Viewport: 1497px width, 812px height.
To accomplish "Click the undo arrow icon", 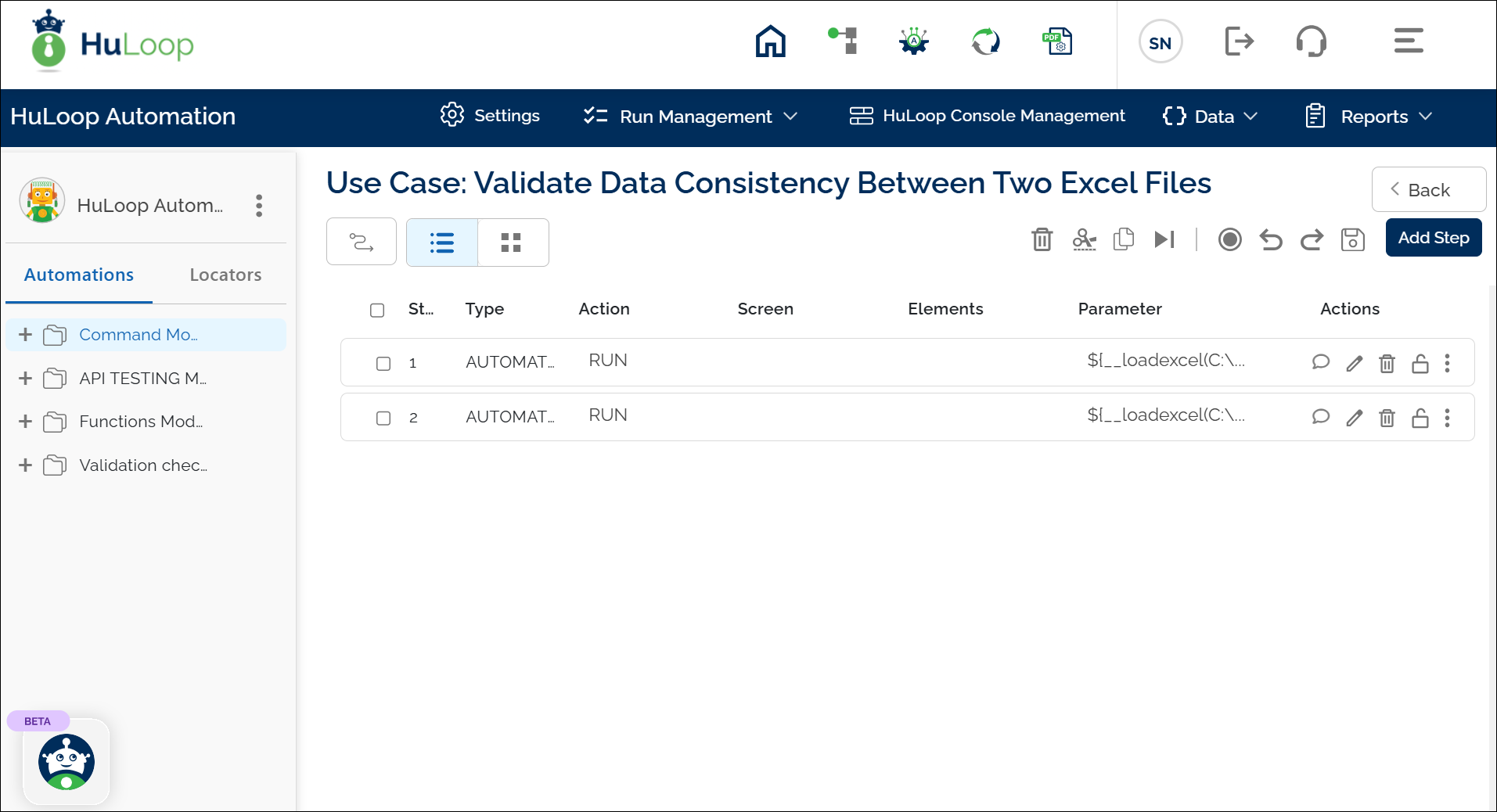I will coord(1271,239).
